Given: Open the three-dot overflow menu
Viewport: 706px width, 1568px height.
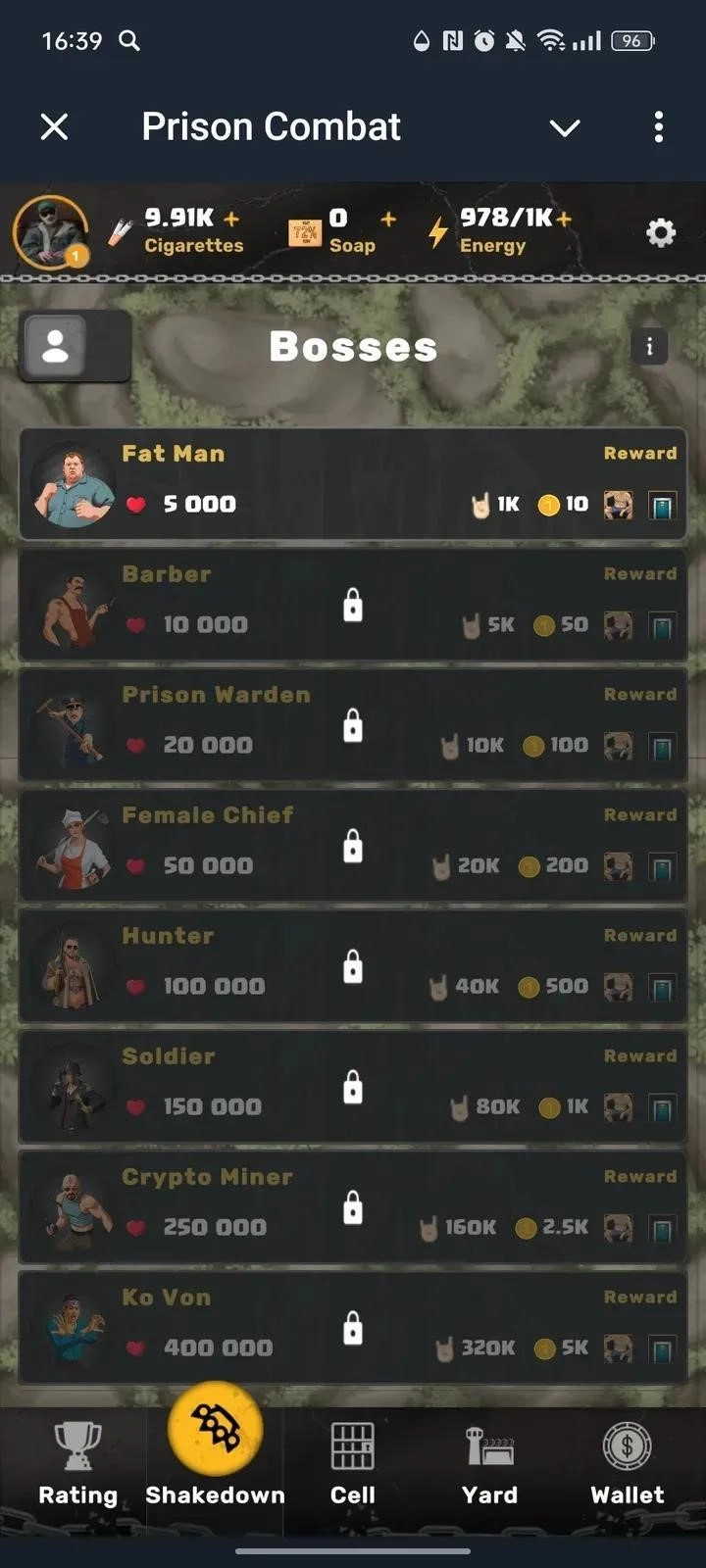Looking at the screenshot, I should tap(659, 126).
